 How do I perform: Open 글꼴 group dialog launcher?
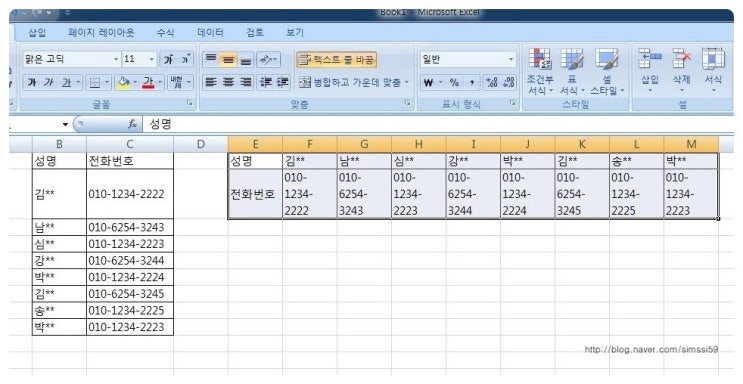pos(190,102)
